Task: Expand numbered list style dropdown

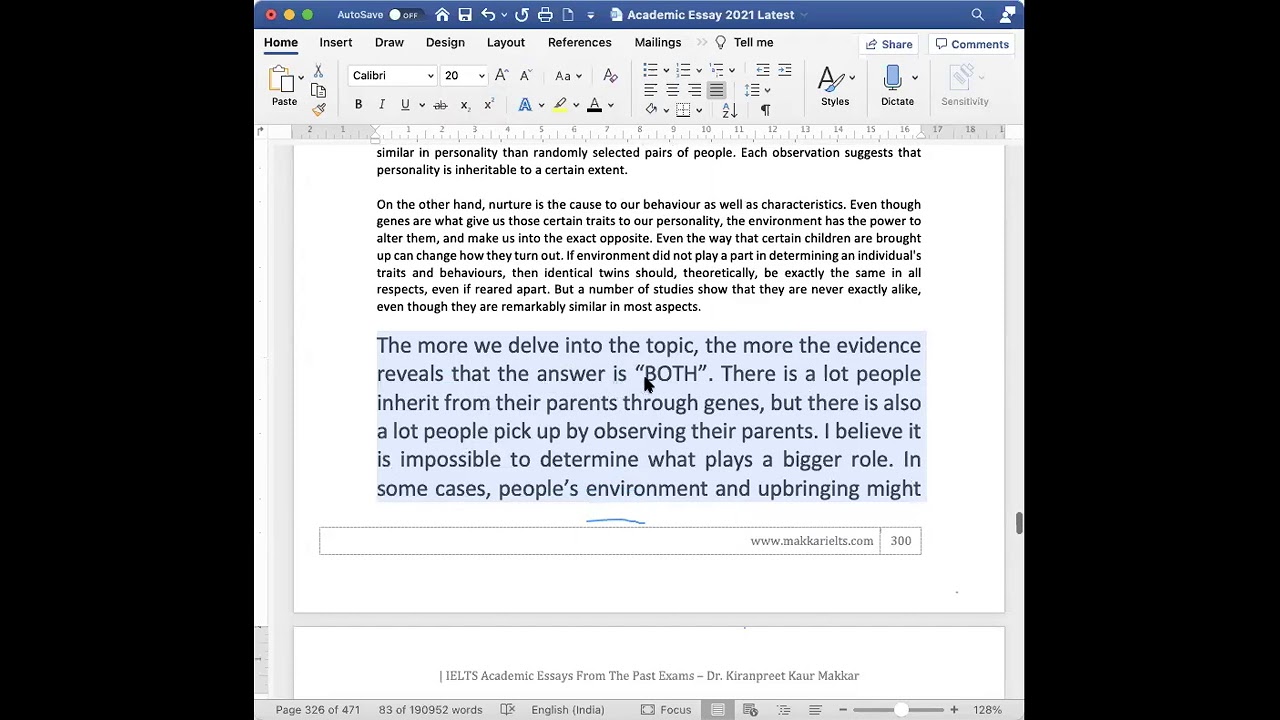Action: [698, 70]
